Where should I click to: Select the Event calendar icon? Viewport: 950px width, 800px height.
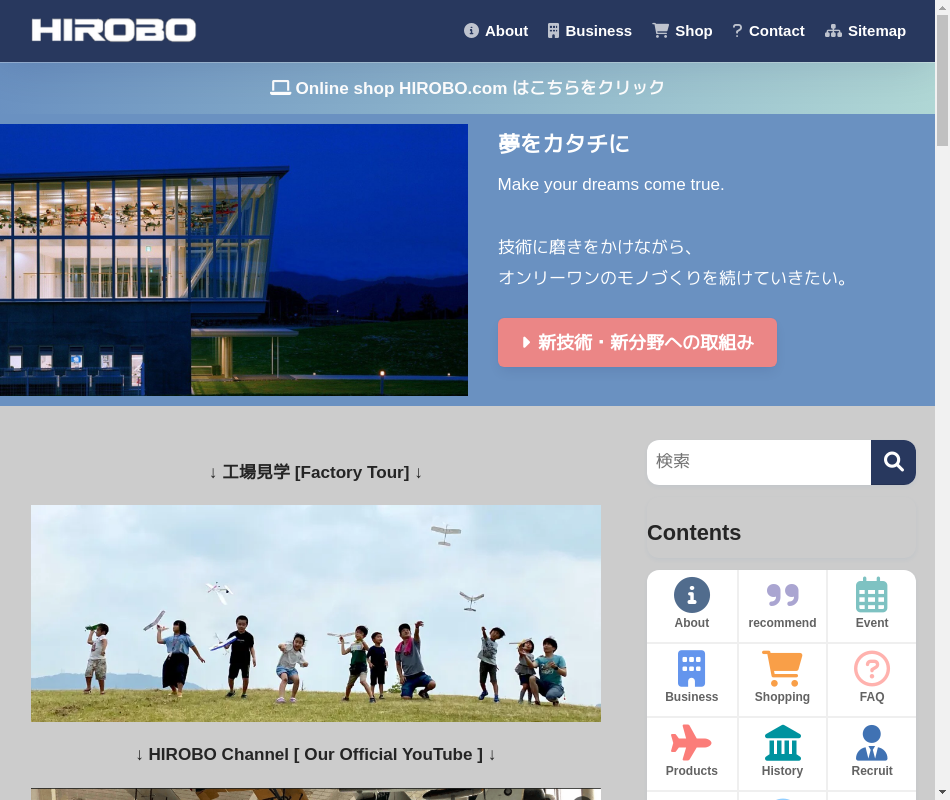[871, 596]
